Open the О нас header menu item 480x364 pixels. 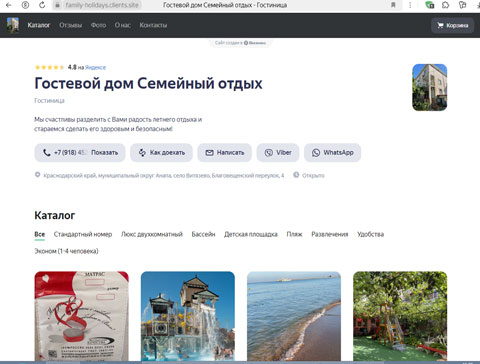(x=123, y=25)
